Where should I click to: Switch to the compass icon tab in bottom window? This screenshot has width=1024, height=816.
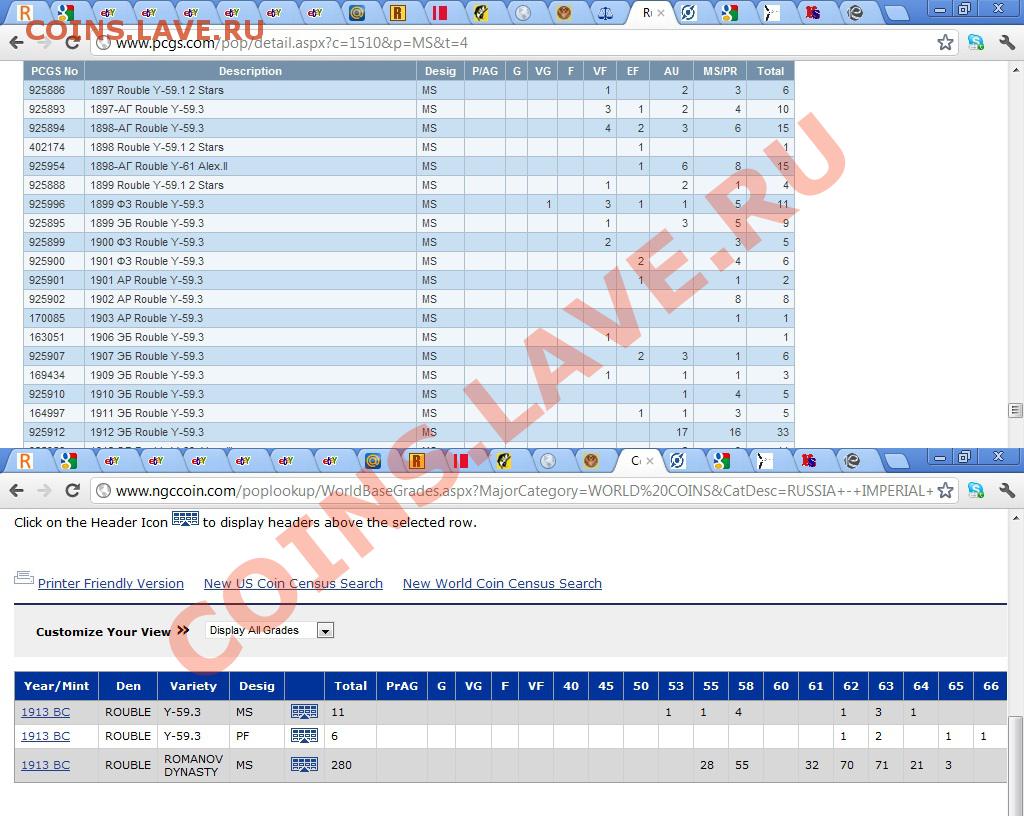coord(678,461)
